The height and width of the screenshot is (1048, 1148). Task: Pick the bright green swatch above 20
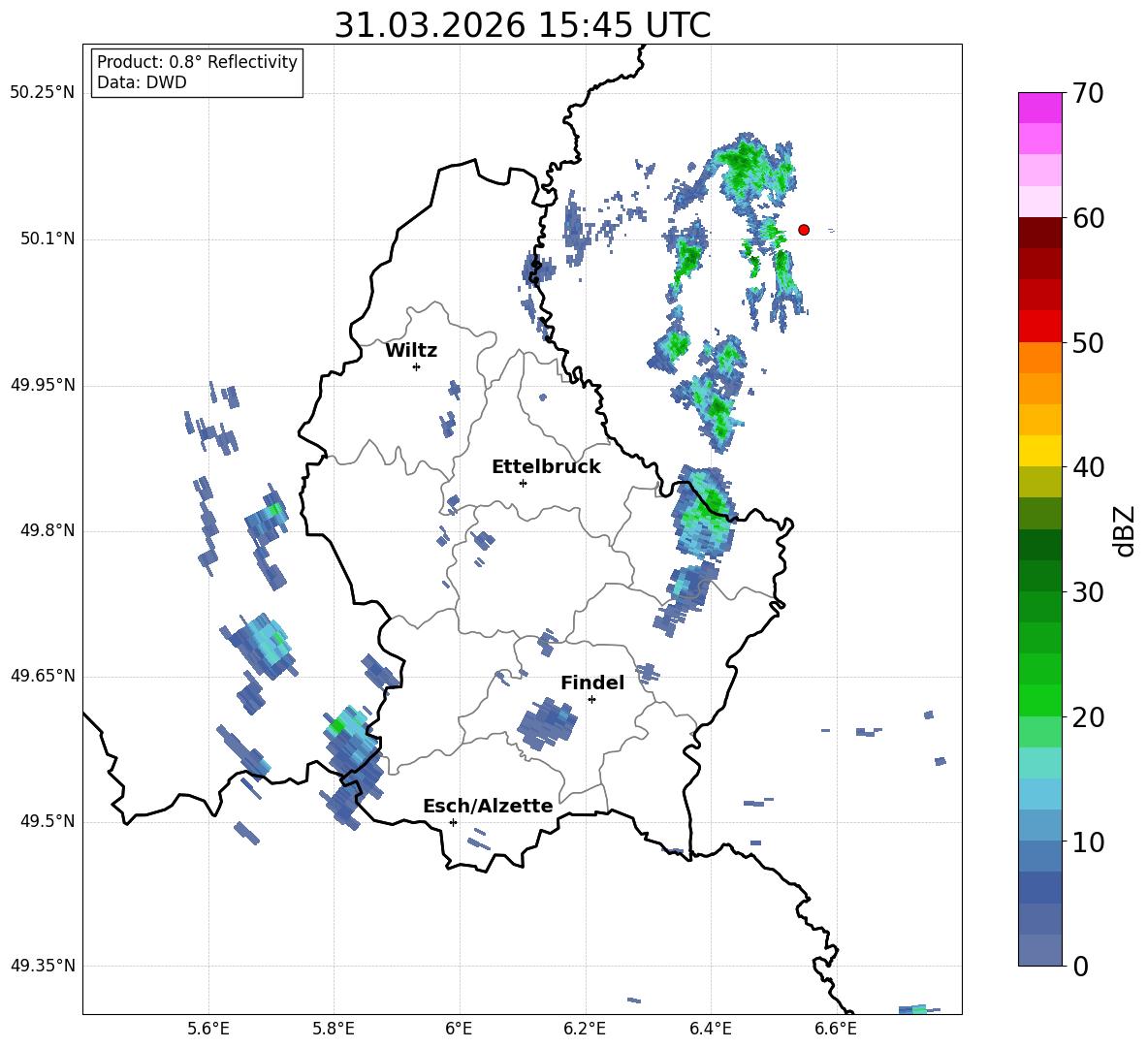(x=1039, y=700)
